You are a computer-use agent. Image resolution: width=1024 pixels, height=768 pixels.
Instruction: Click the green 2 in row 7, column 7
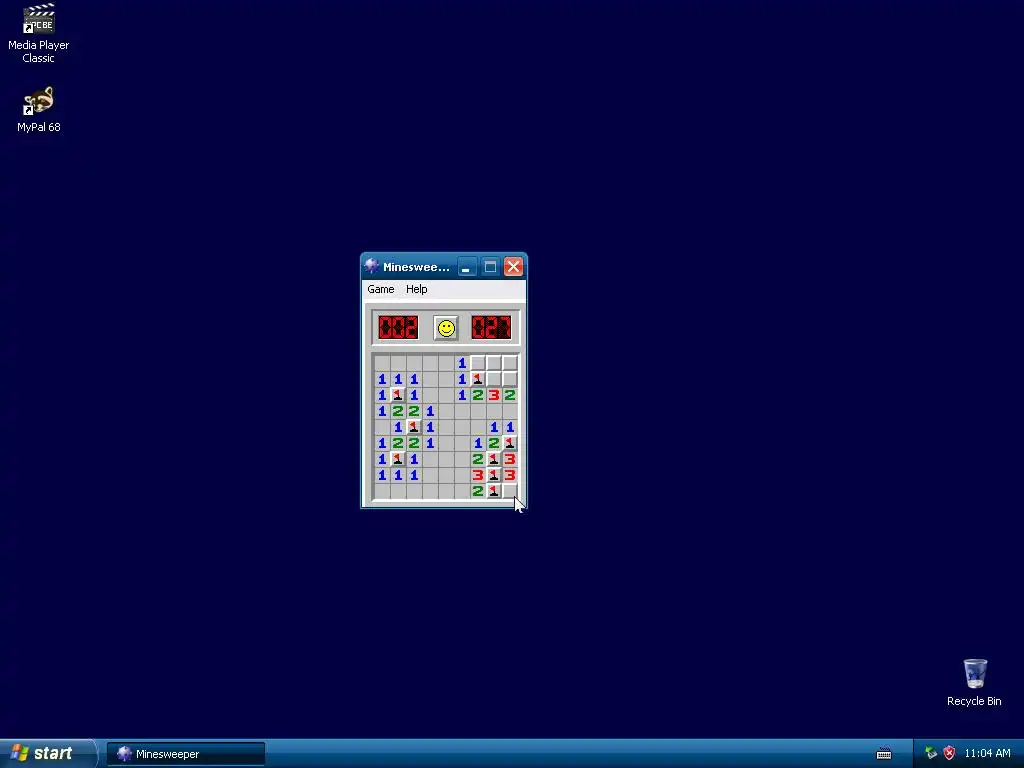click(x=478, y=459)
